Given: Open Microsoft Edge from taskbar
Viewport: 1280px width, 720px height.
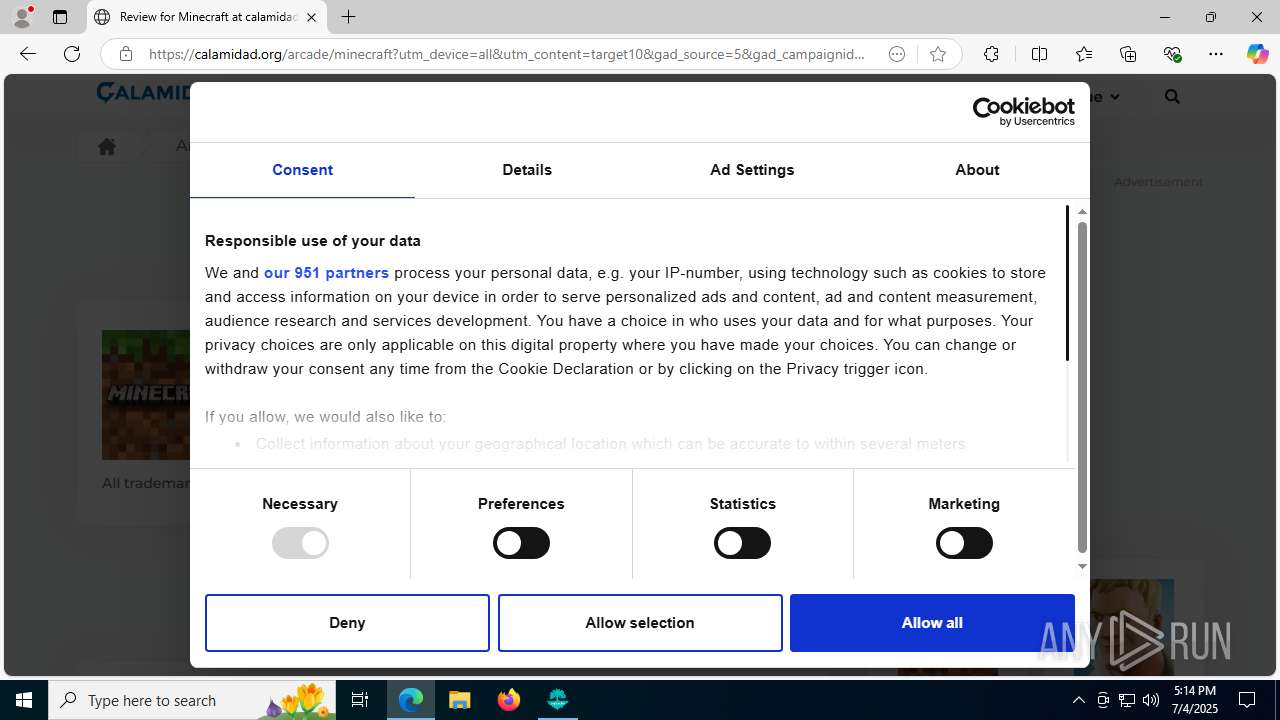Looking at the screenshot, I should pyautogui.click(x=411, y=700).
